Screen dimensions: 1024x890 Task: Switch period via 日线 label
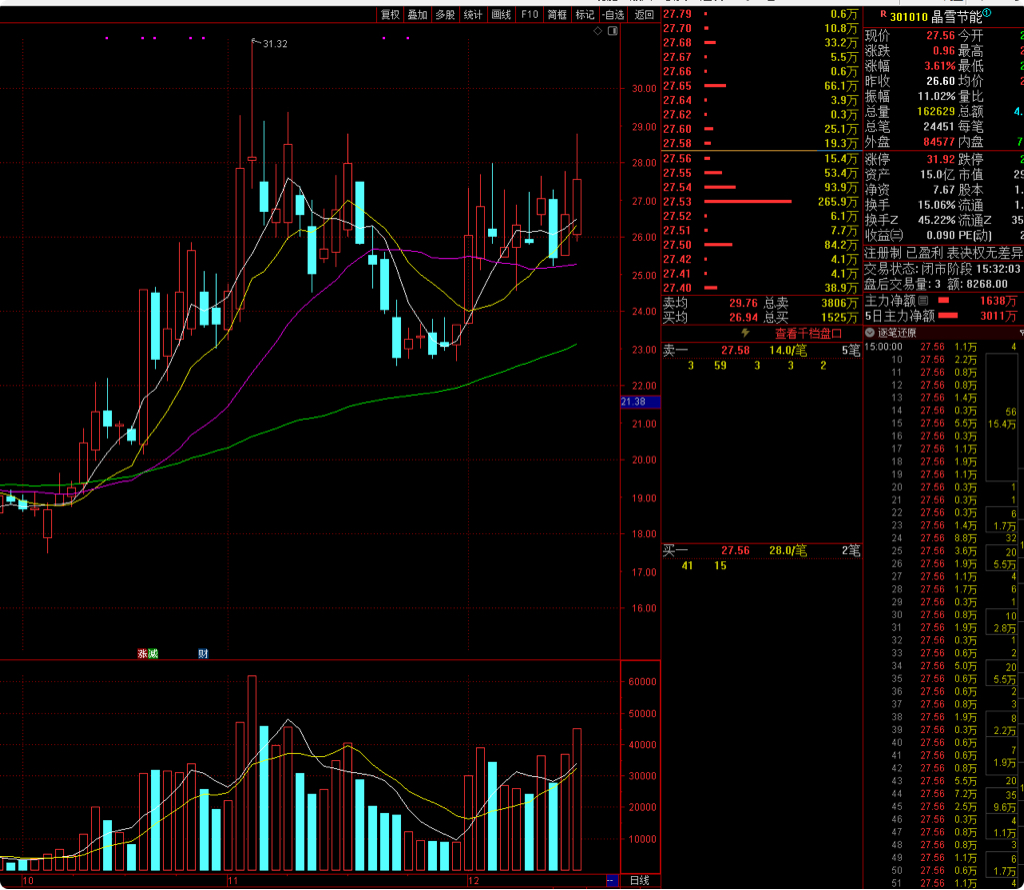639,880
